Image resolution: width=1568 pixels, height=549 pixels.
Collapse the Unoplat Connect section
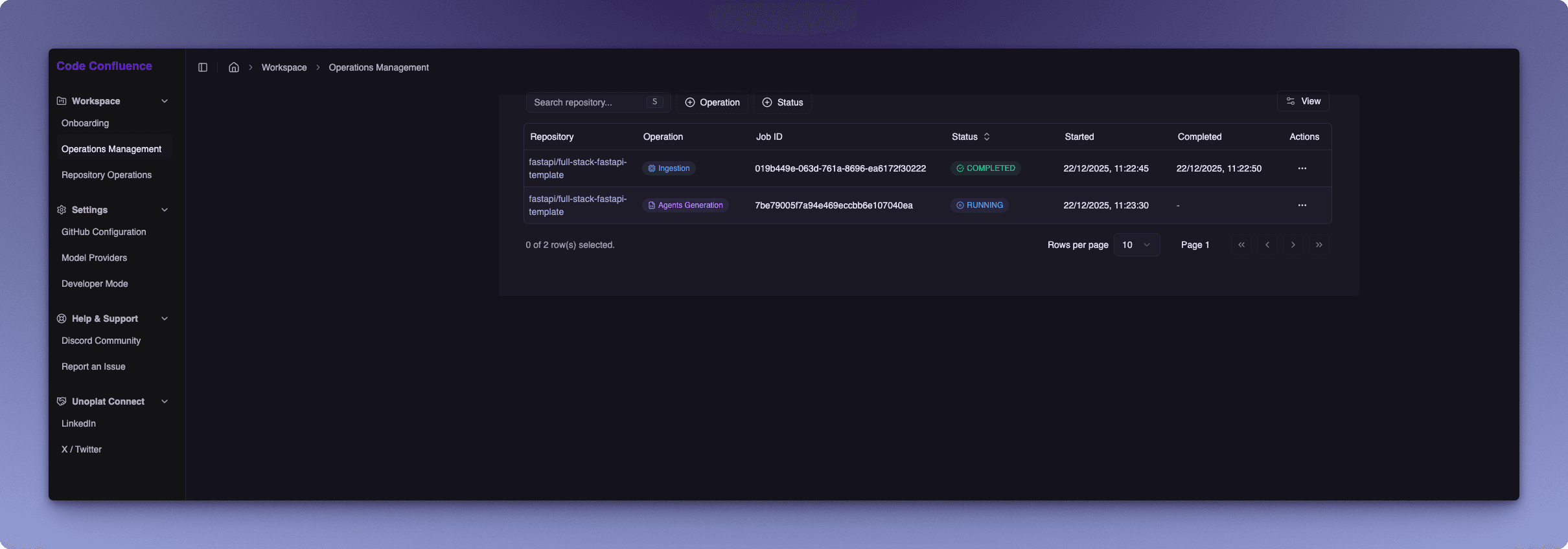click(165, 401)
